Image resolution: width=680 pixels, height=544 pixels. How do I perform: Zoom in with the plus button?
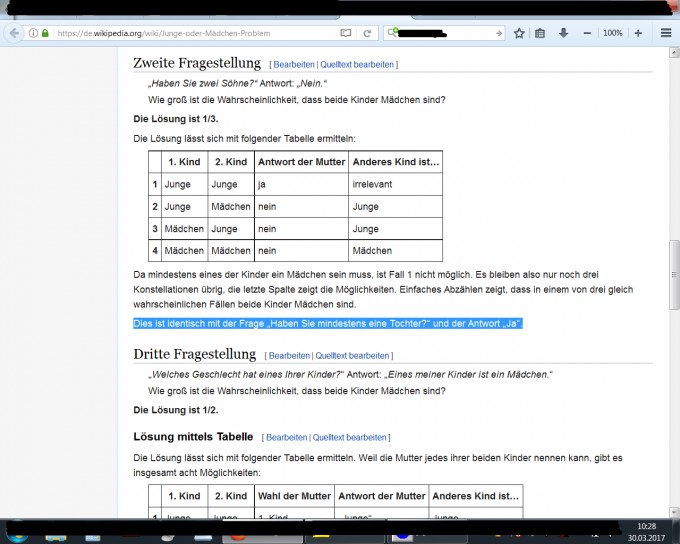[x=638, y=33]
